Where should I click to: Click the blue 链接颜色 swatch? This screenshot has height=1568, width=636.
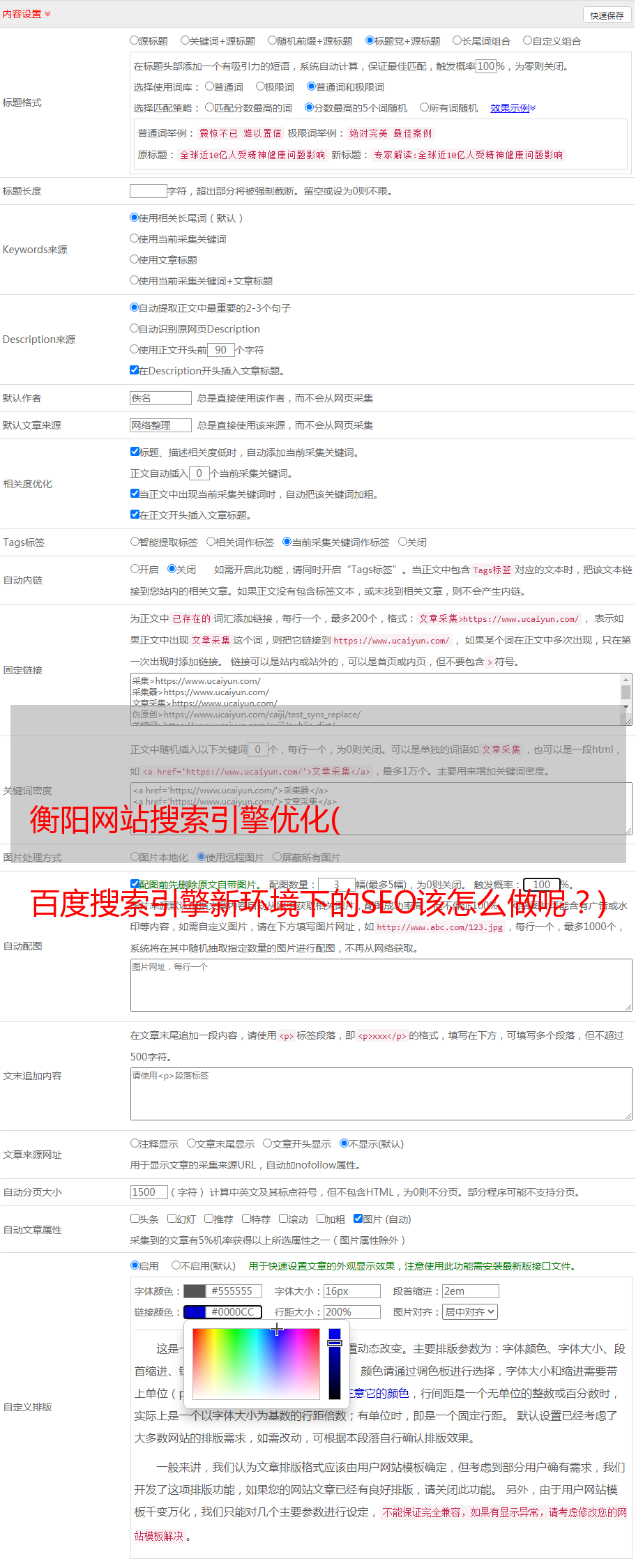tap(195, 1312)
